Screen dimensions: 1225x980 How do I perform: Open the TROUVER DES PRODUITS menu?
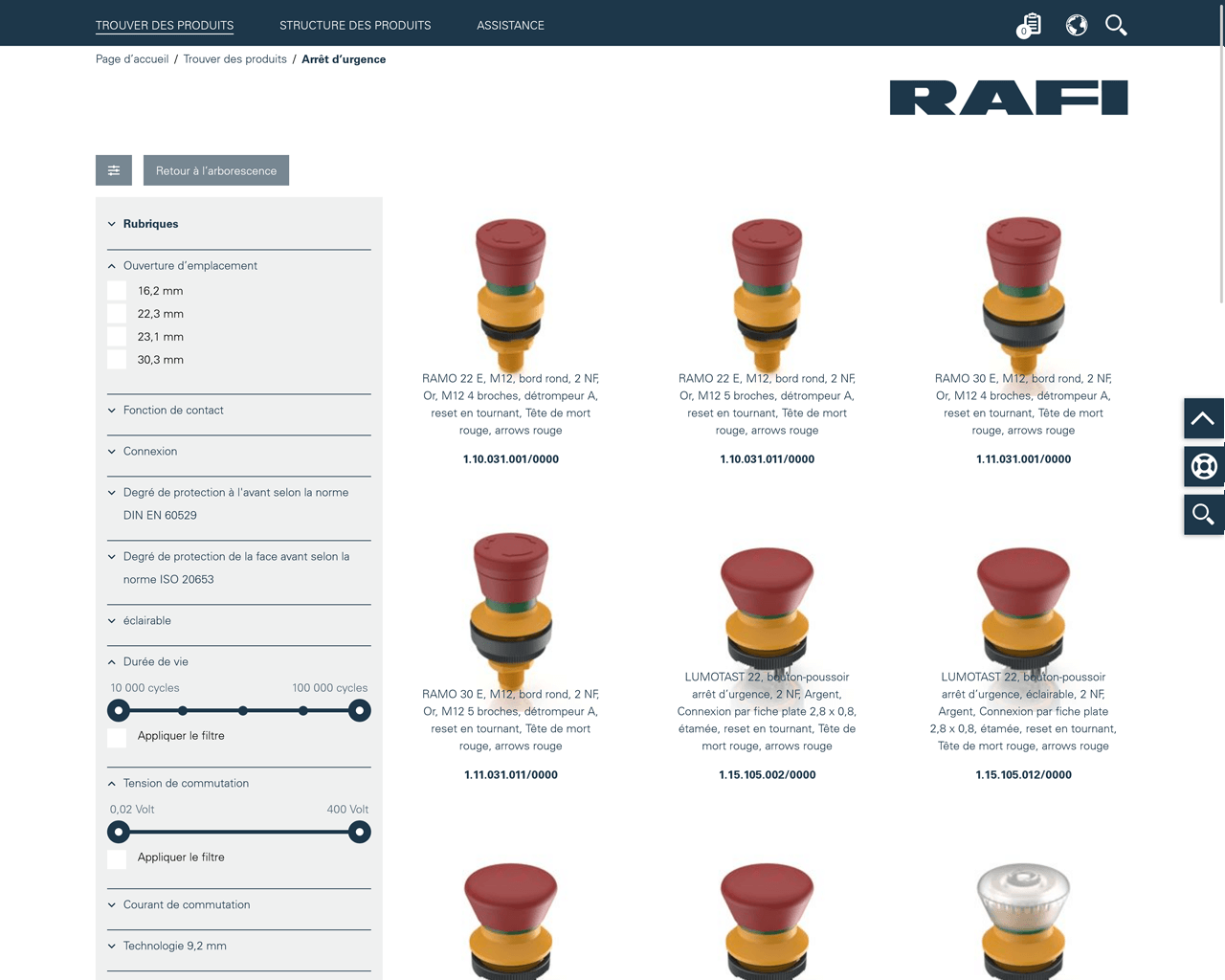click(164, 25)
